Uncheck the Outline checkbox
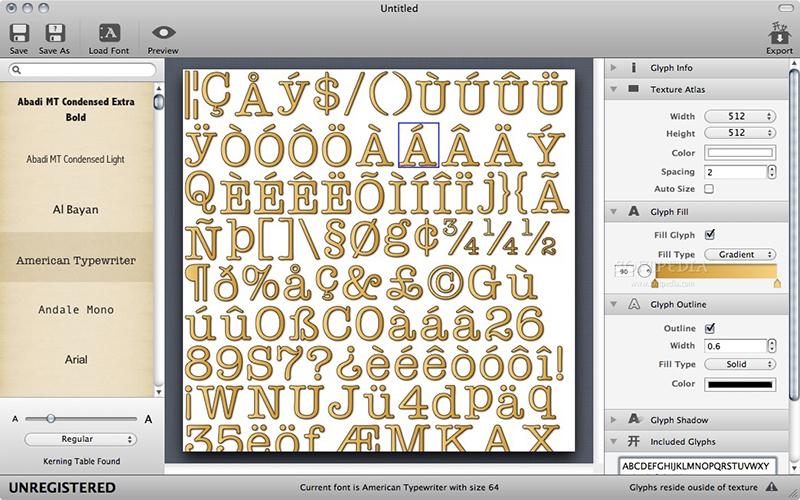 tap(709, 328)
